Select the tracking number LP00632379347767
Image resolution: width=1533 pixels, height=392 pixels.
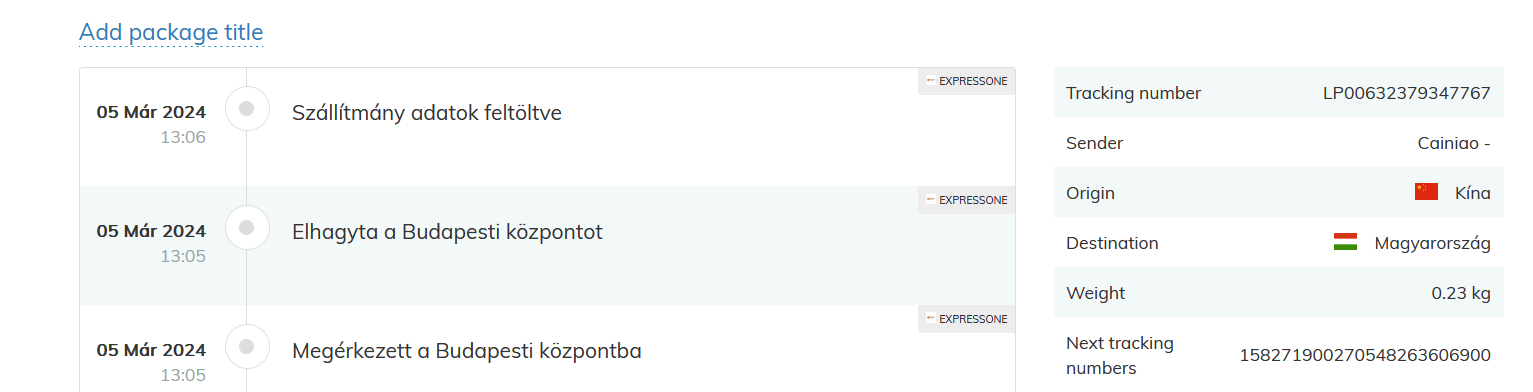1406,93
